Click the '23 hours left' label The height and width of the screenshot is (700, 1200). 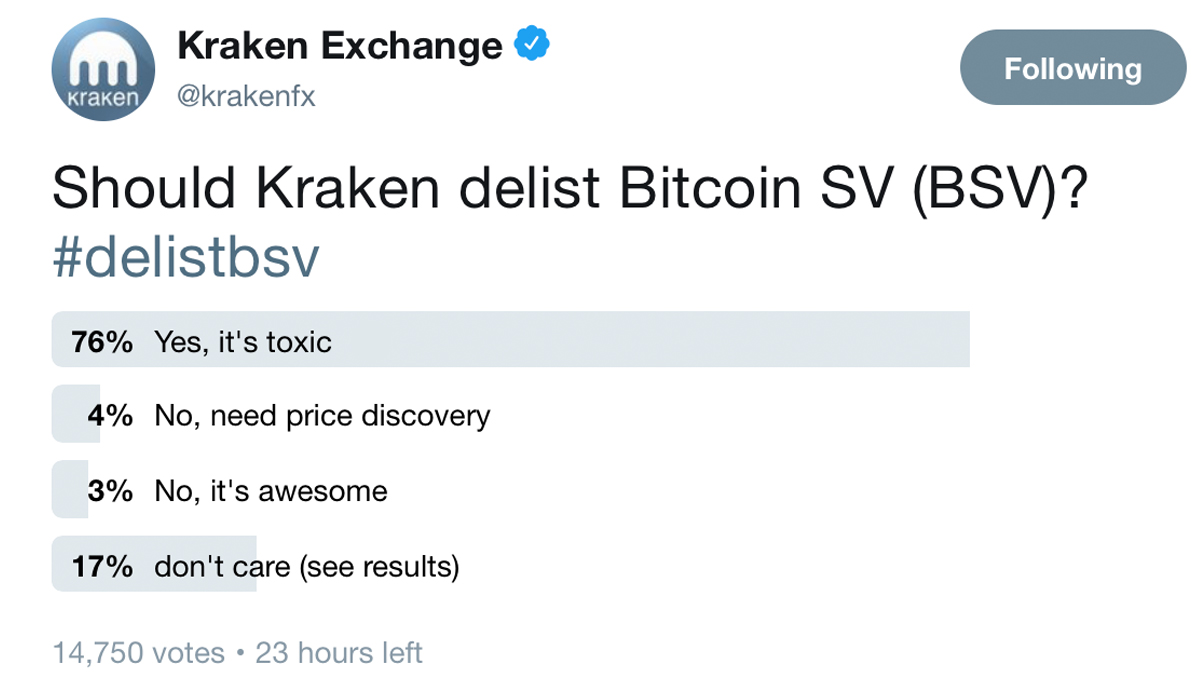(x=340, y=652)
